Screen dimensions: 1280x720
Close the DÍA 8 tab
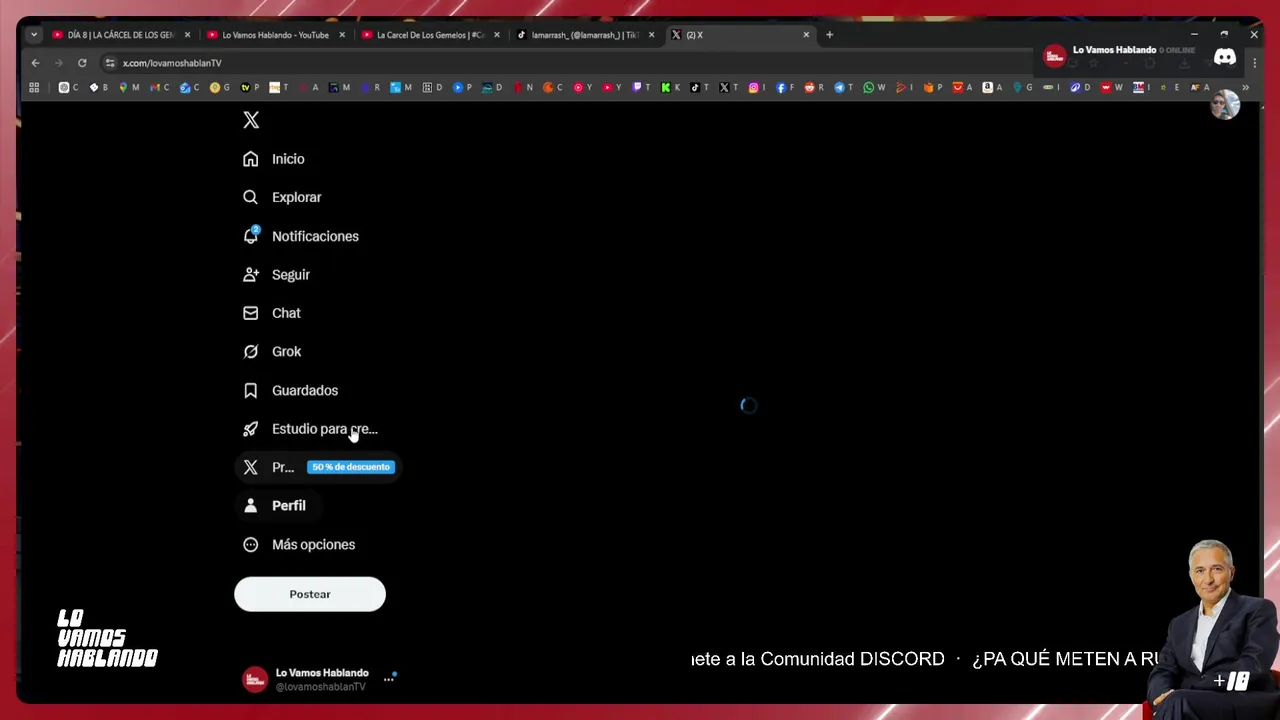point(187,35)
